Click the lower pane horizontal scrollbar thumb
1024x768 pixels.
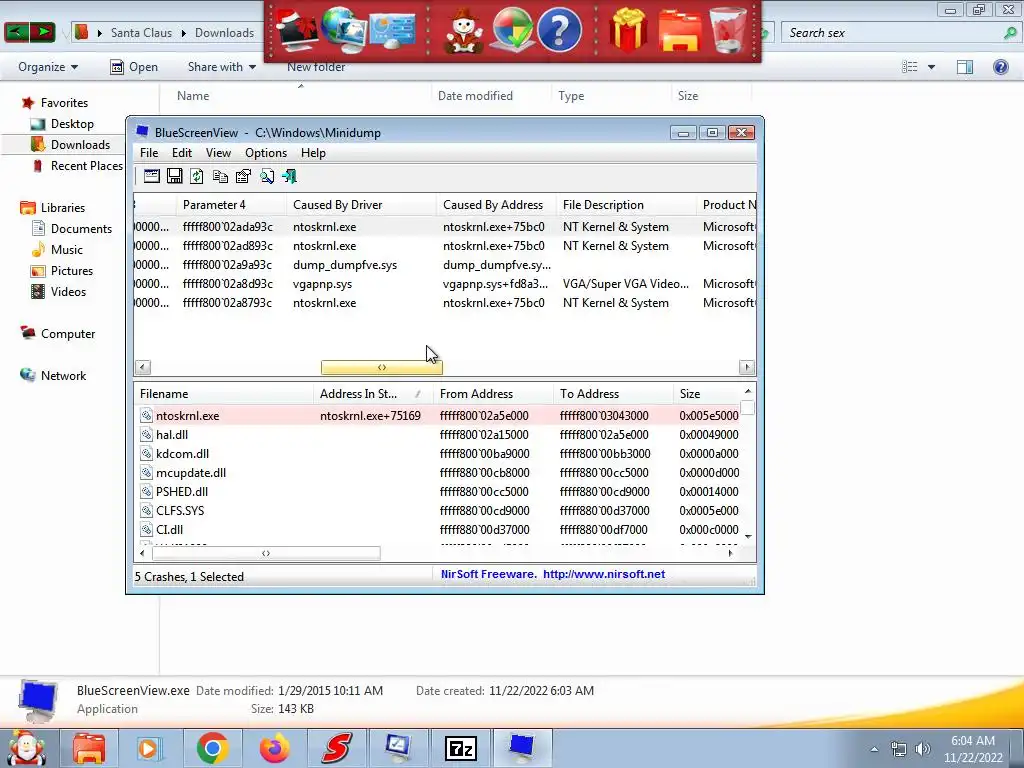[x=266, y=553]
